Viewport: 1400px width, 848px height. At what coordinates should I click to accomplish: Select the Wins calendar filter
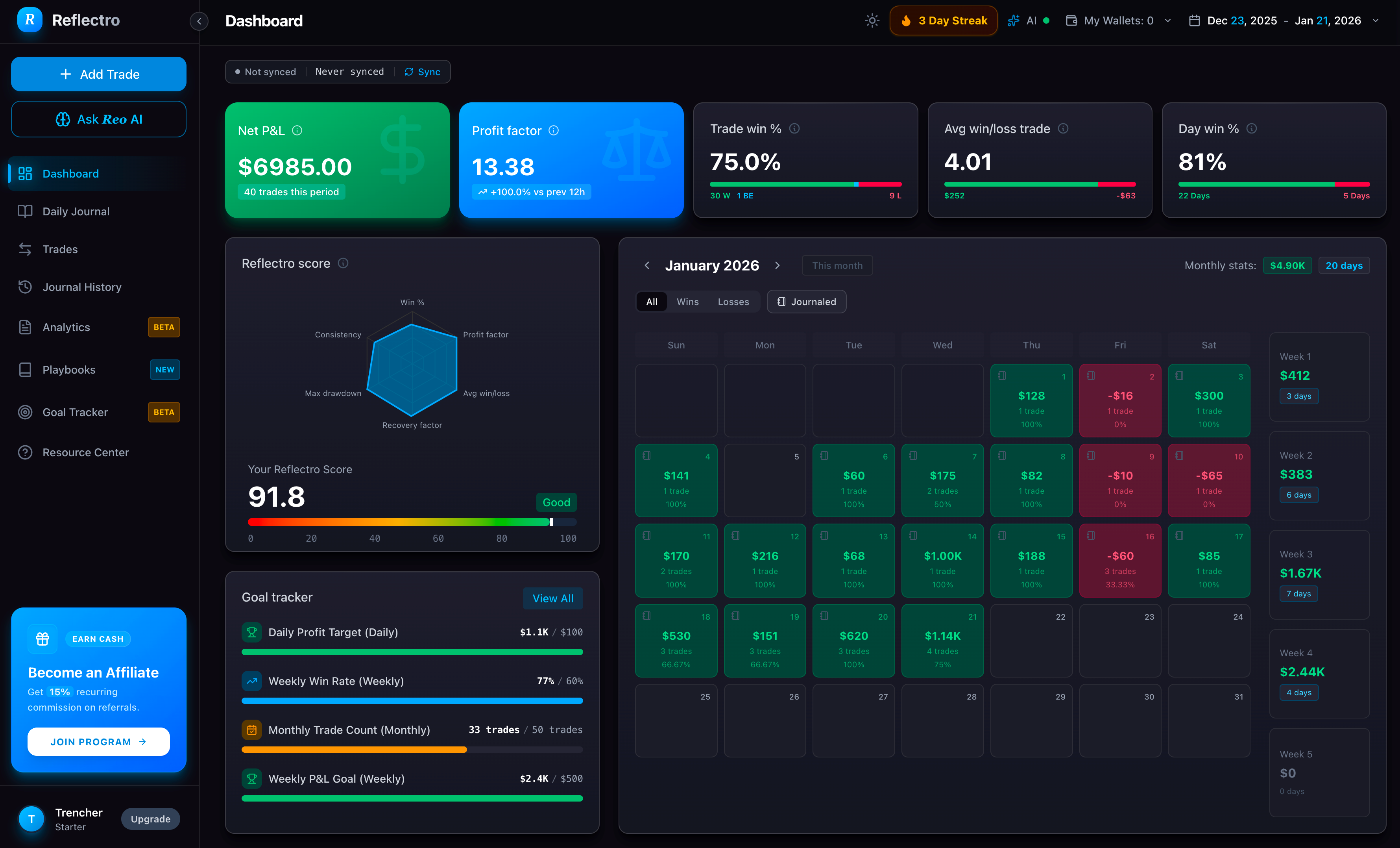[x=687, y=302]
